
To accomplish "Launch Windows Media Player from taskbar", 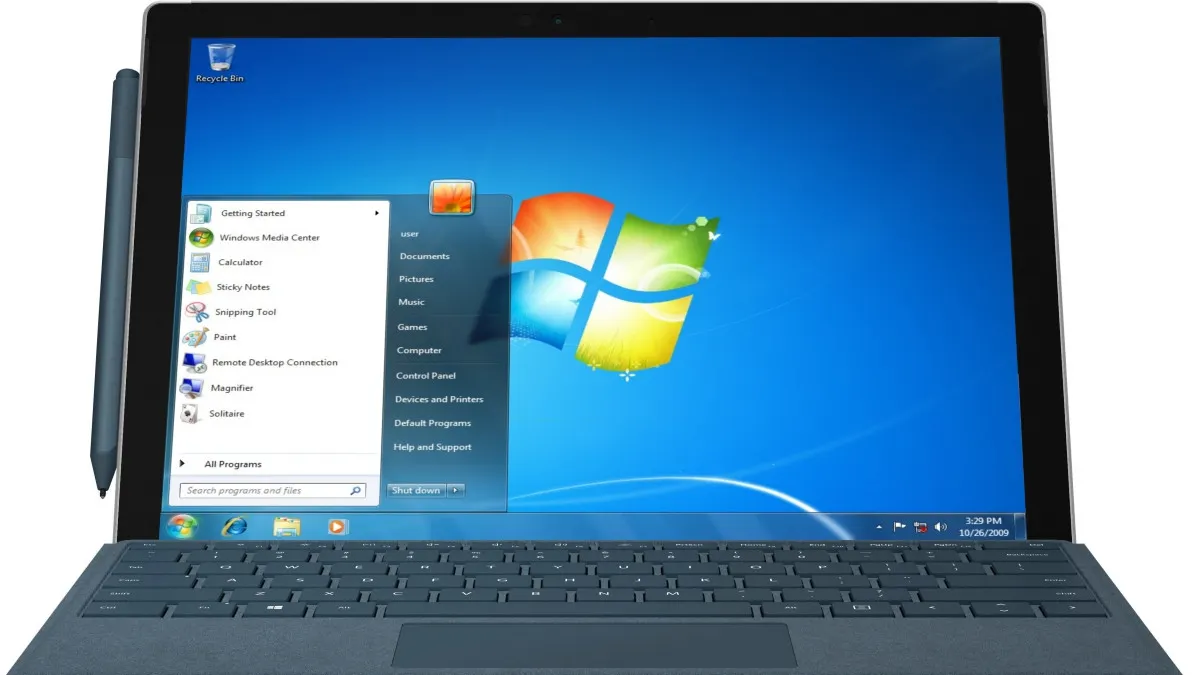I will pos(337,525).
